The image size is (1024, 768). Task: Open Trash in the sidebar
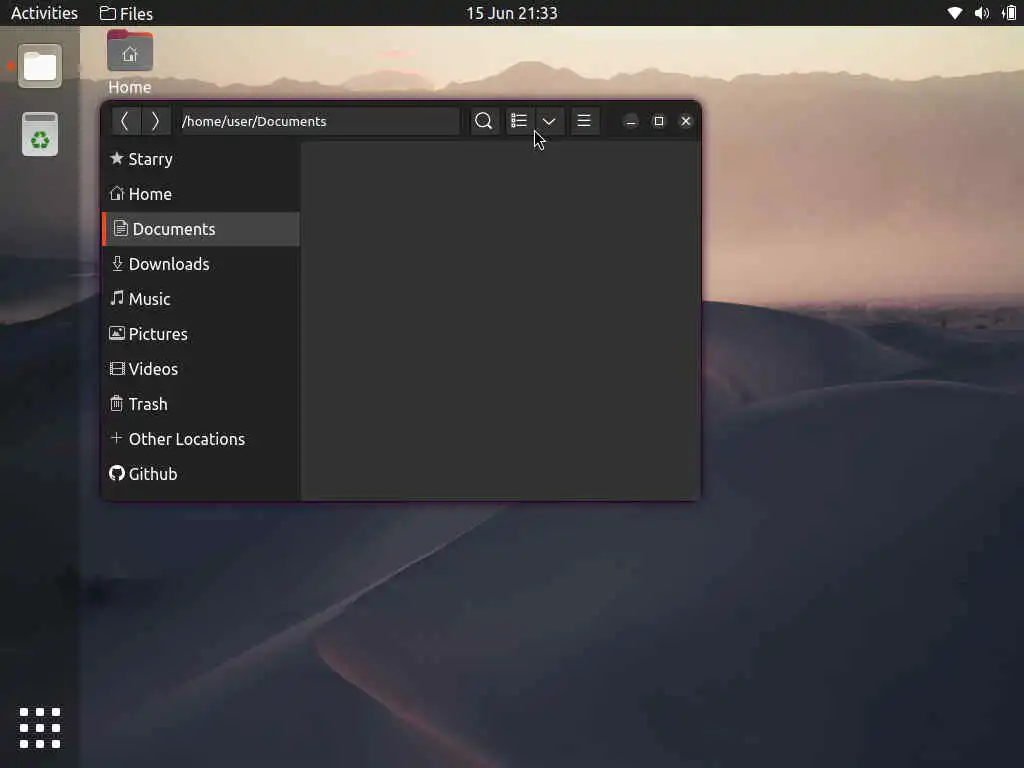pyautogui.click(x=201, y=404)
